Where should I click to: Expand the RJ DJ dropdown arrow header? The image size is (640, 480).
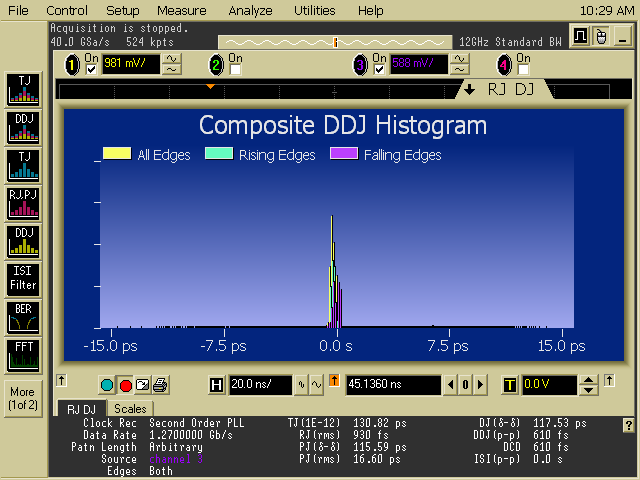tap(470, 90)
